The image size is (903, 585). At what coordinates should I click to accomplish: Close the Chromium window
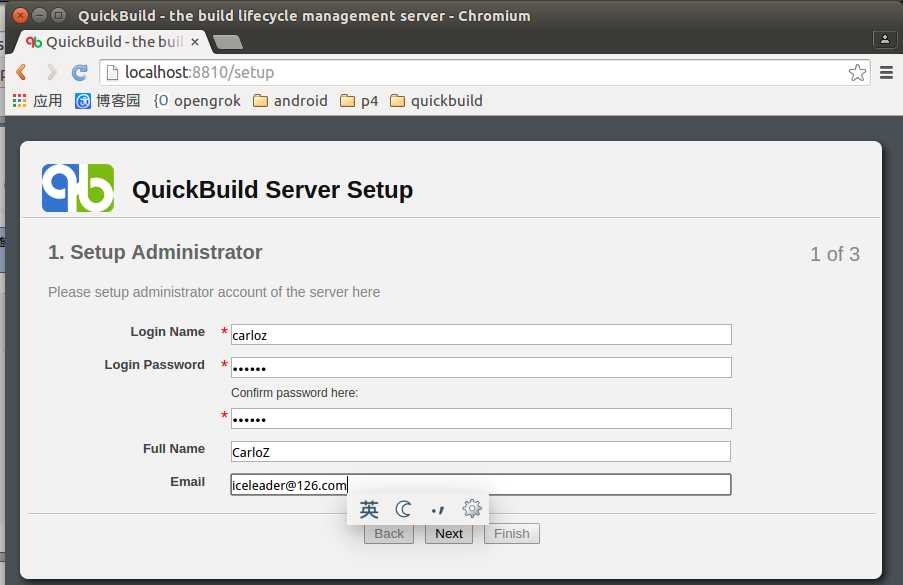(x=21, y=16)
